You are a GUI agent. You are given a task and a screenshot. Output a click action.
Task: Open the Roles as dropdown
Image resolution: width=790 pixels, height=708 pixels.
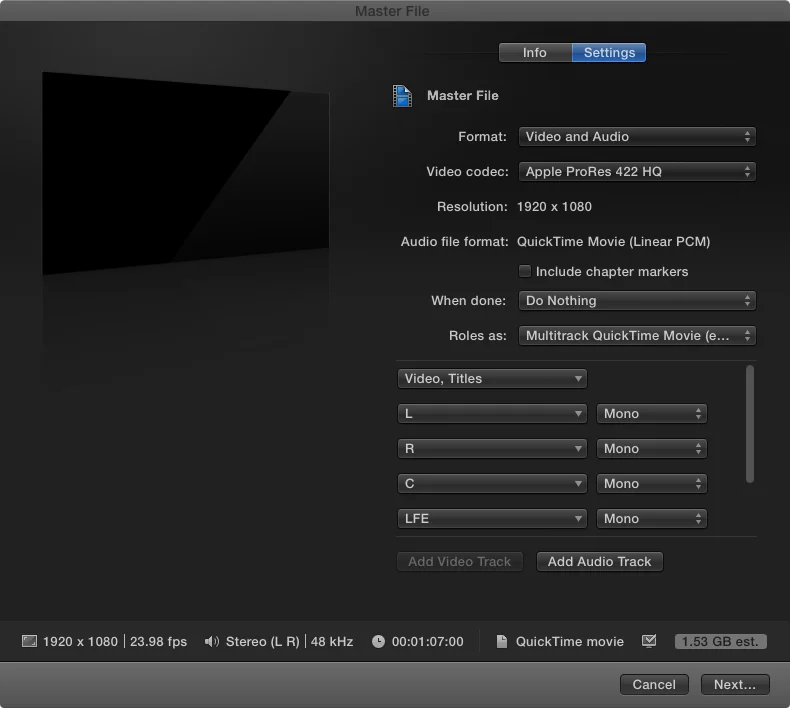(x=637, y=336)
